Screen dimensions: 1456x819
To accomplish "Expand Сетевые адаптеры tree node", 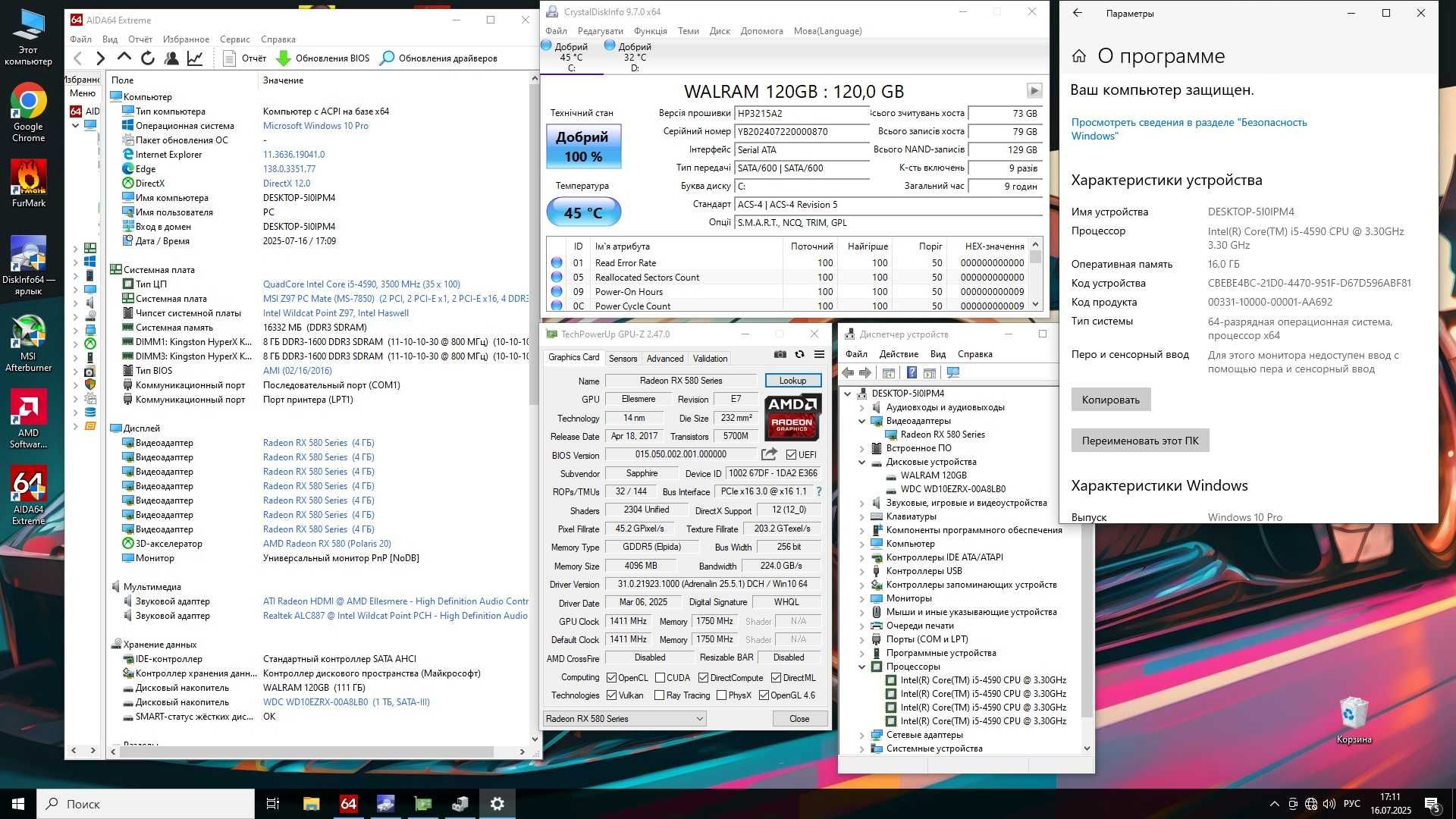I will click(x=861, y=735).
